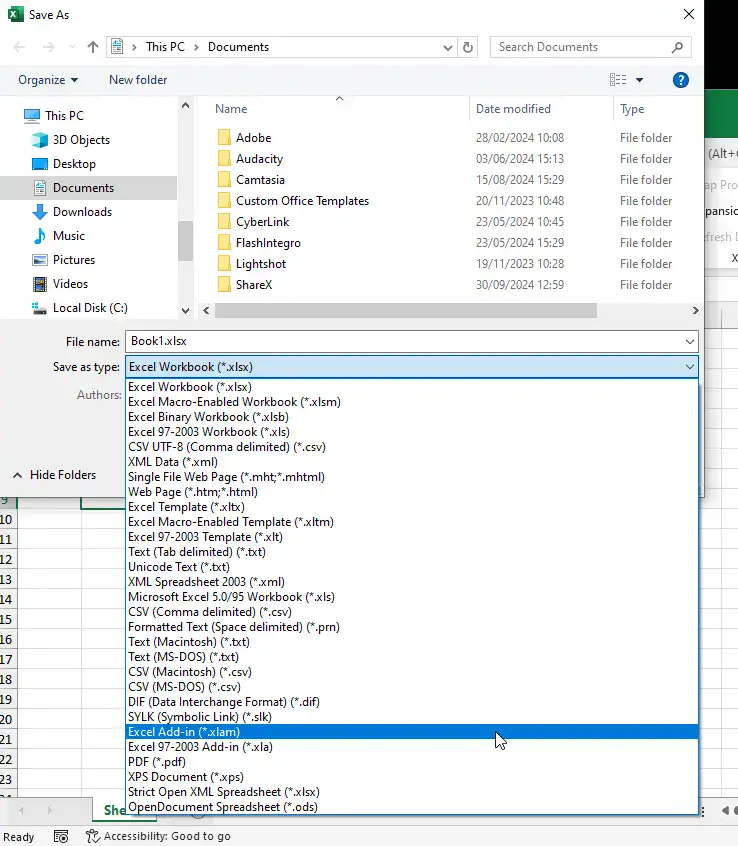Click the view options icon
The image size is (738, 846).
pyautogui.click(x=618, y=80)
